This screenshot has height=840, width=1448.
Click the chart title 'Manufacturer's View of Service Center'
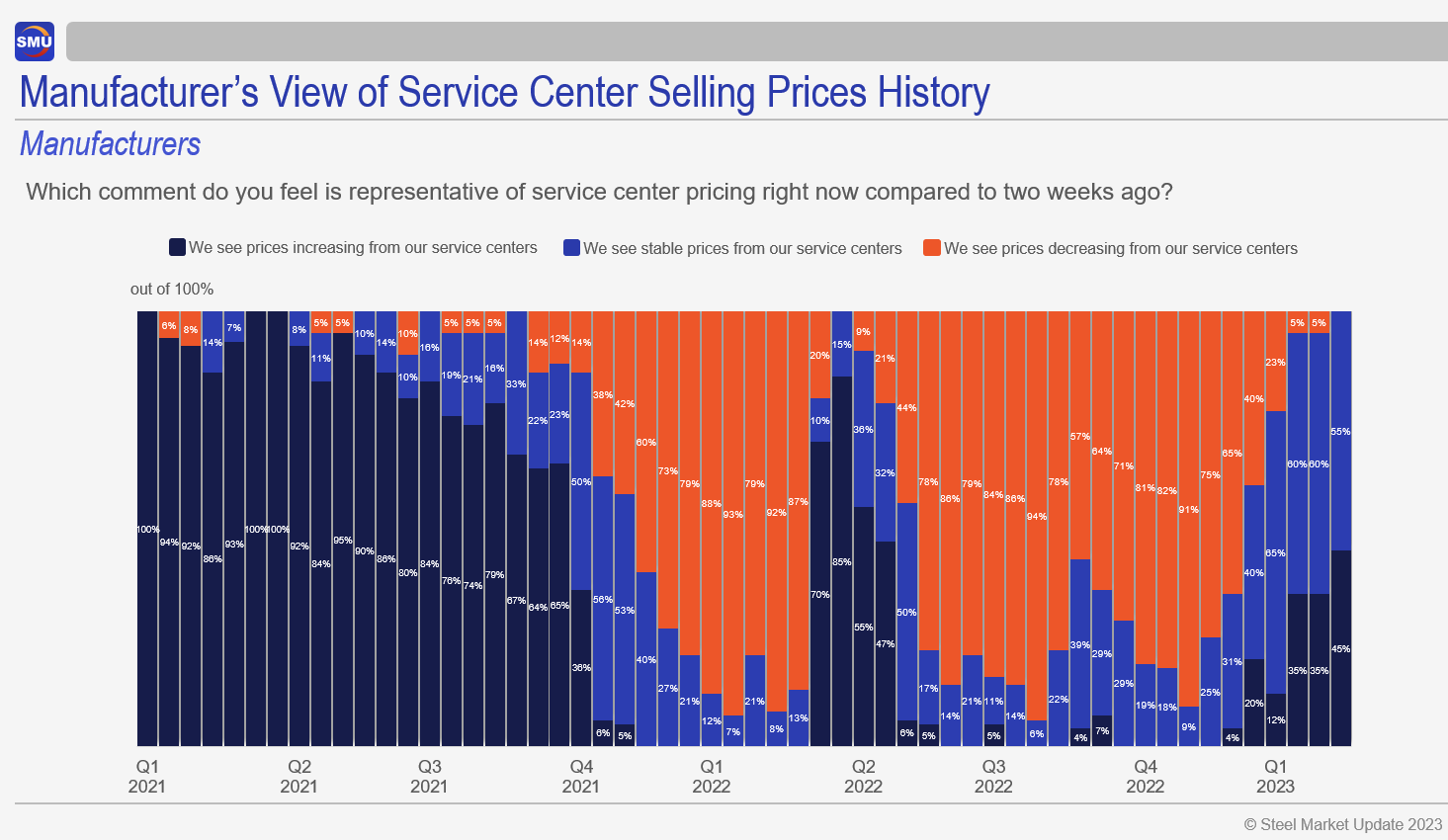point(504,93)
